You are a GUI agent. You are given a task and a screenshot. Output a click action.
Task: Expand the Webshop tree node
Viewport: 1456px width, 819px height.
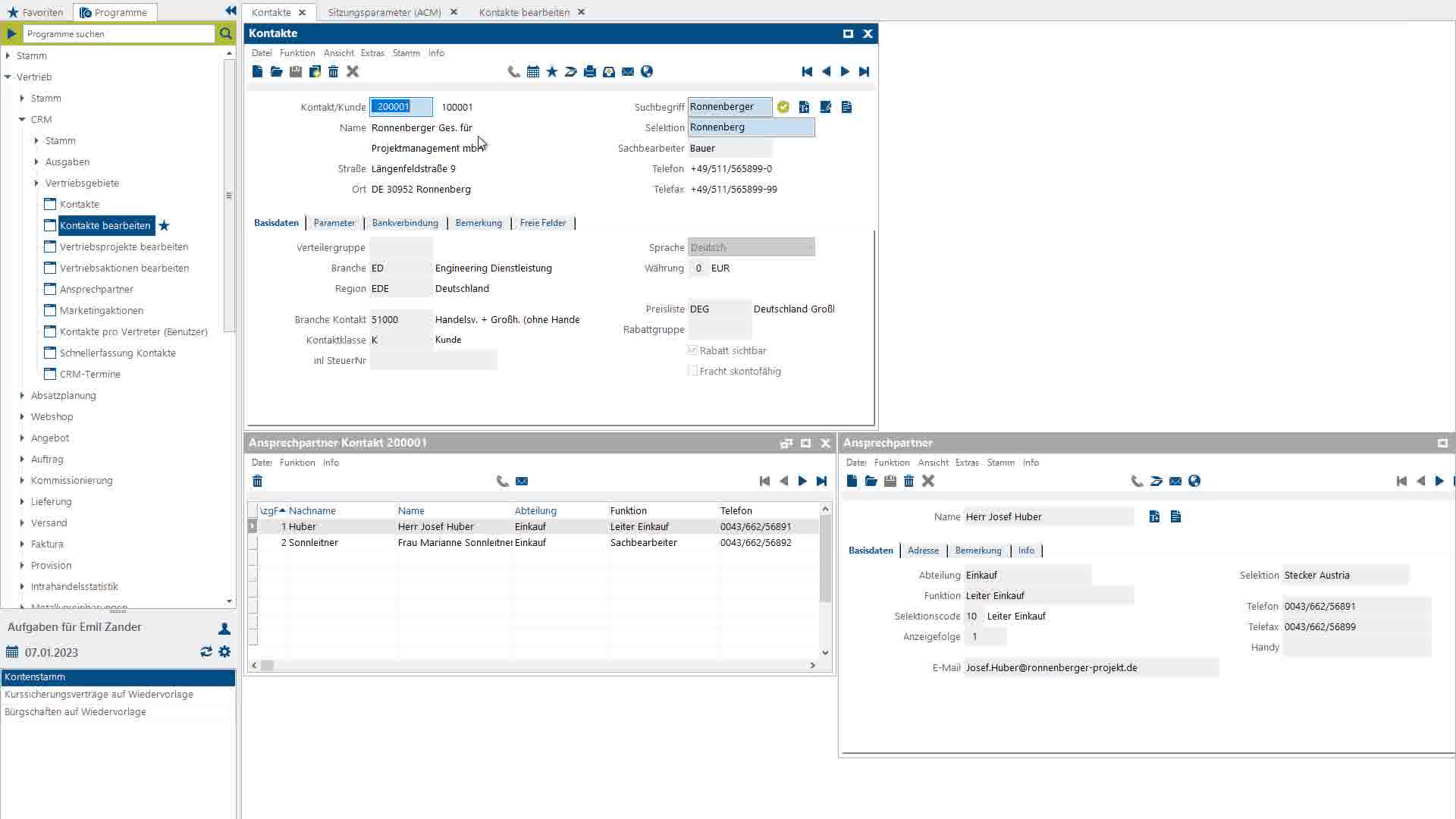tap(22, 416)
